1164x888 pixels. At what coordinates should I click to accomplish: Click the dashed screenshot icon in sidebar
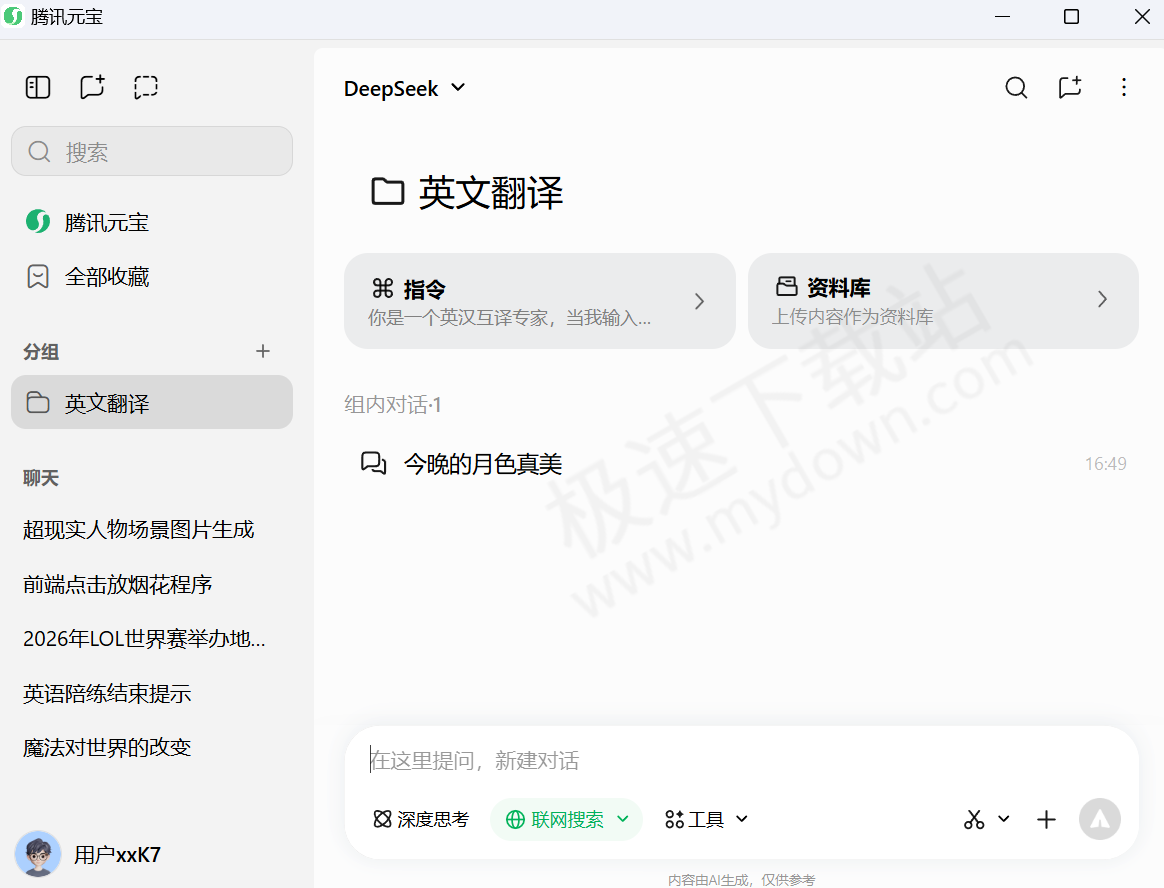146,88
